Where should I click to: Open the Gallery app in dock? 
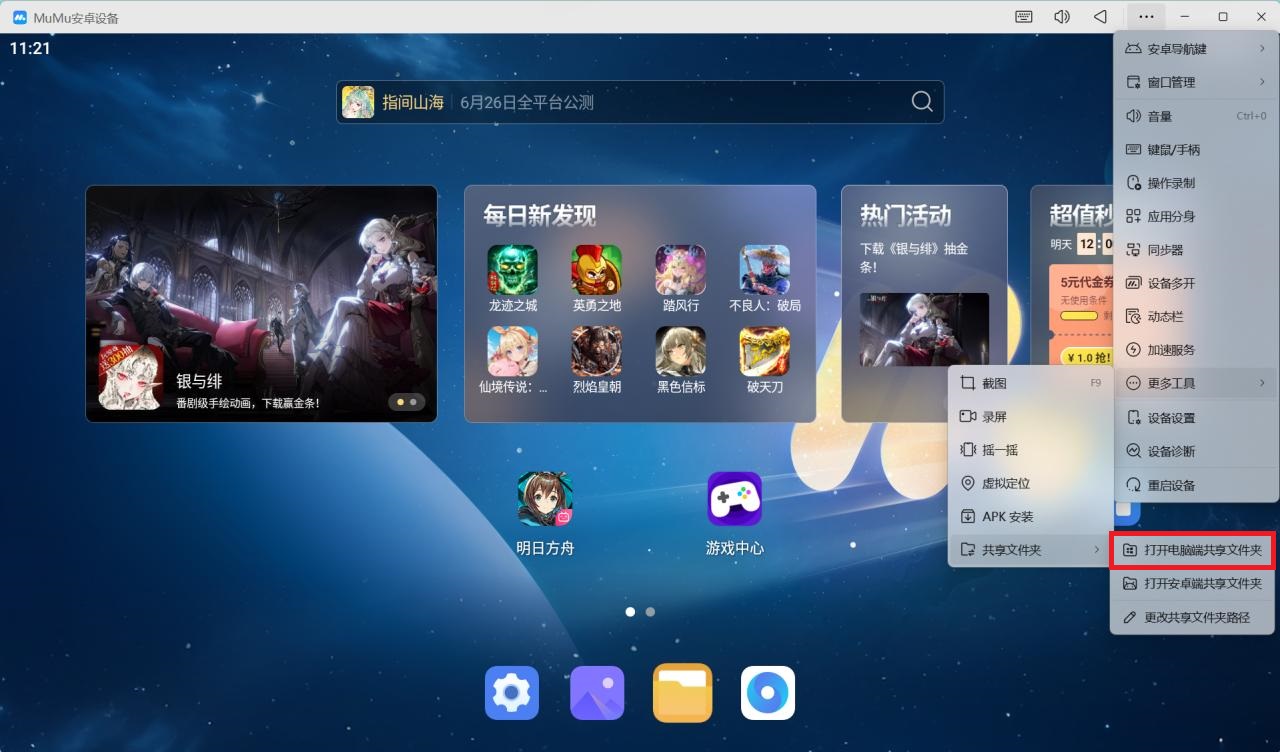click(597, 693)
